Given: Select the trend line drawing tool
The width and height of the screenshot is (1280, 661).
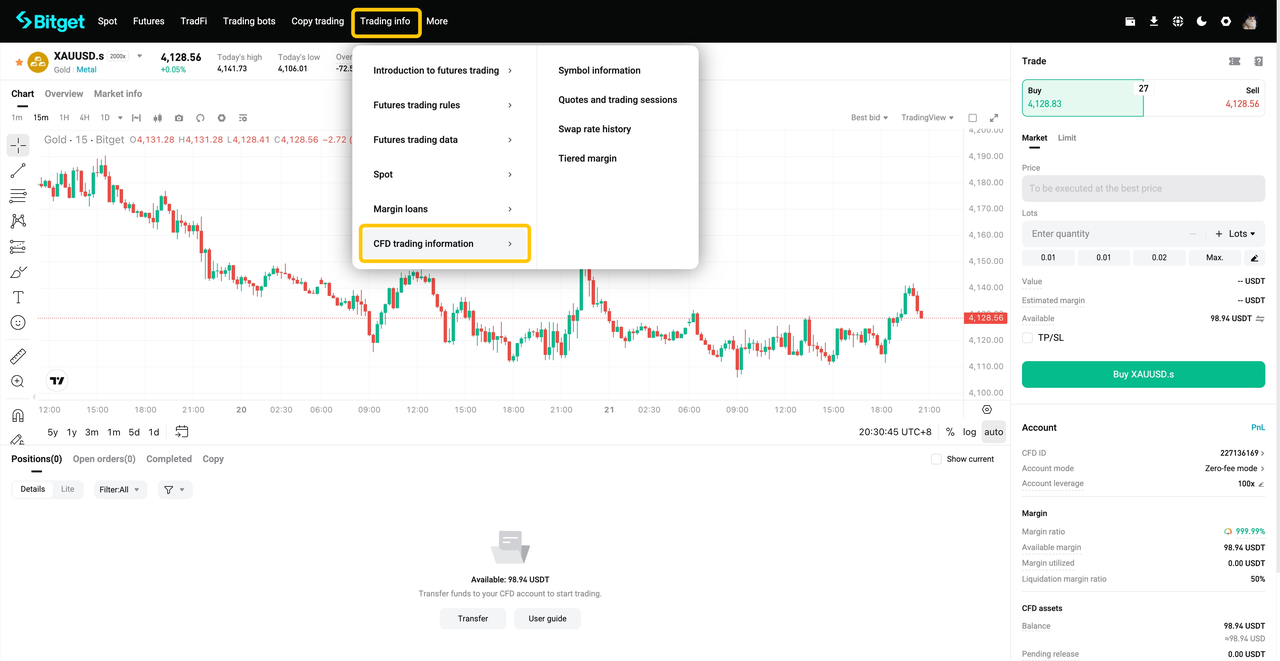Looking at the screenshot, I should pos(18,171).
